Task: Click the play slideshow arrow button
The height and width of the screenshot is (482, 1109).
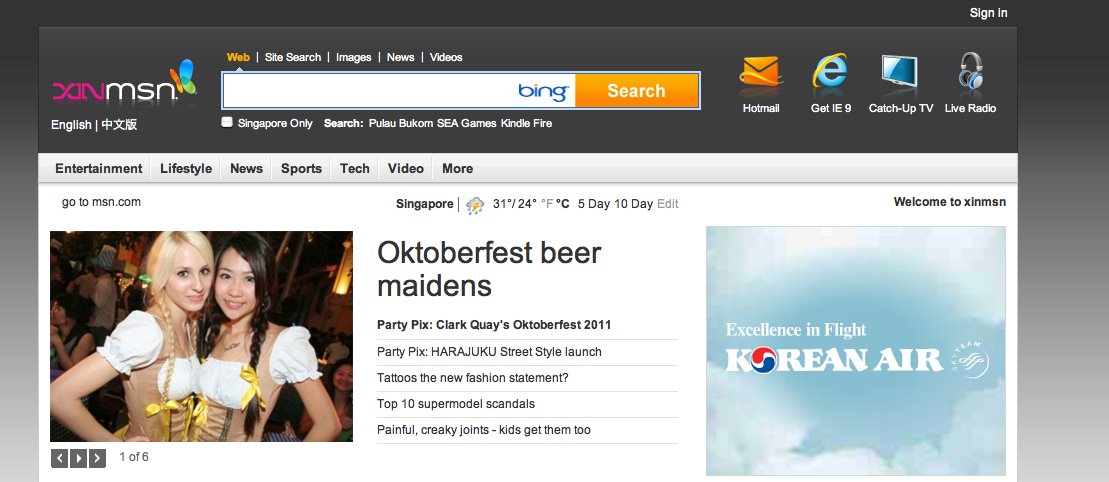Action: (79, 458)
